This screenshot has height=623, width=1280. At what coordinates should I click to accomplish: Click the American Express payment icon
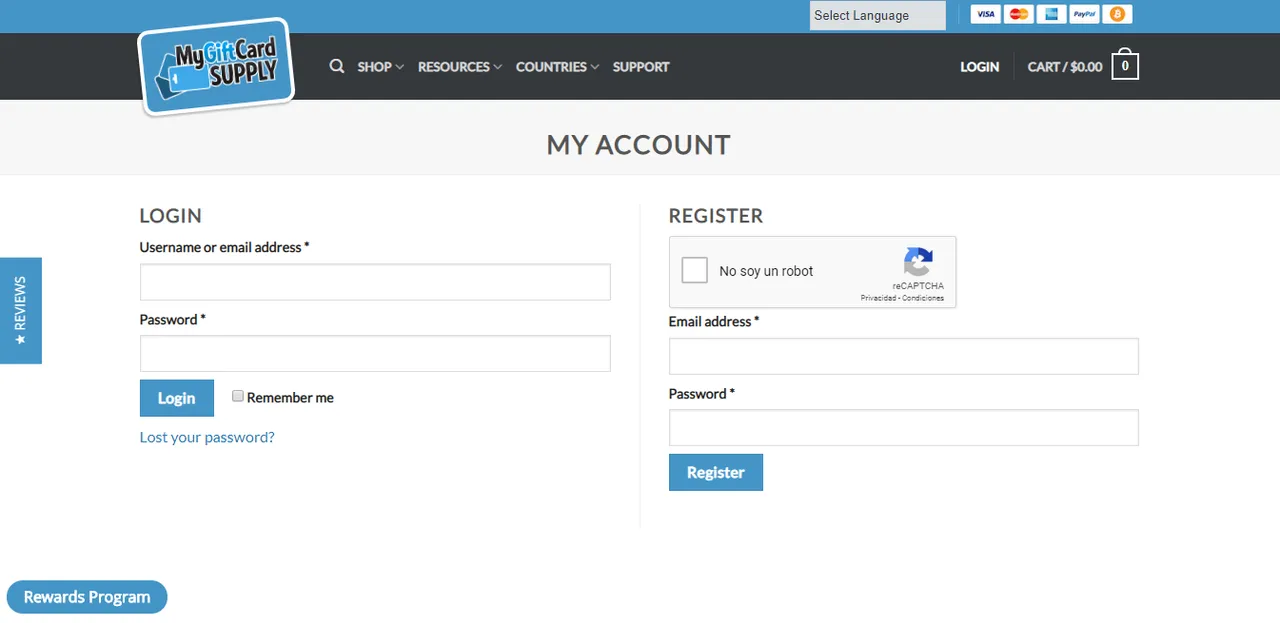1051,14
